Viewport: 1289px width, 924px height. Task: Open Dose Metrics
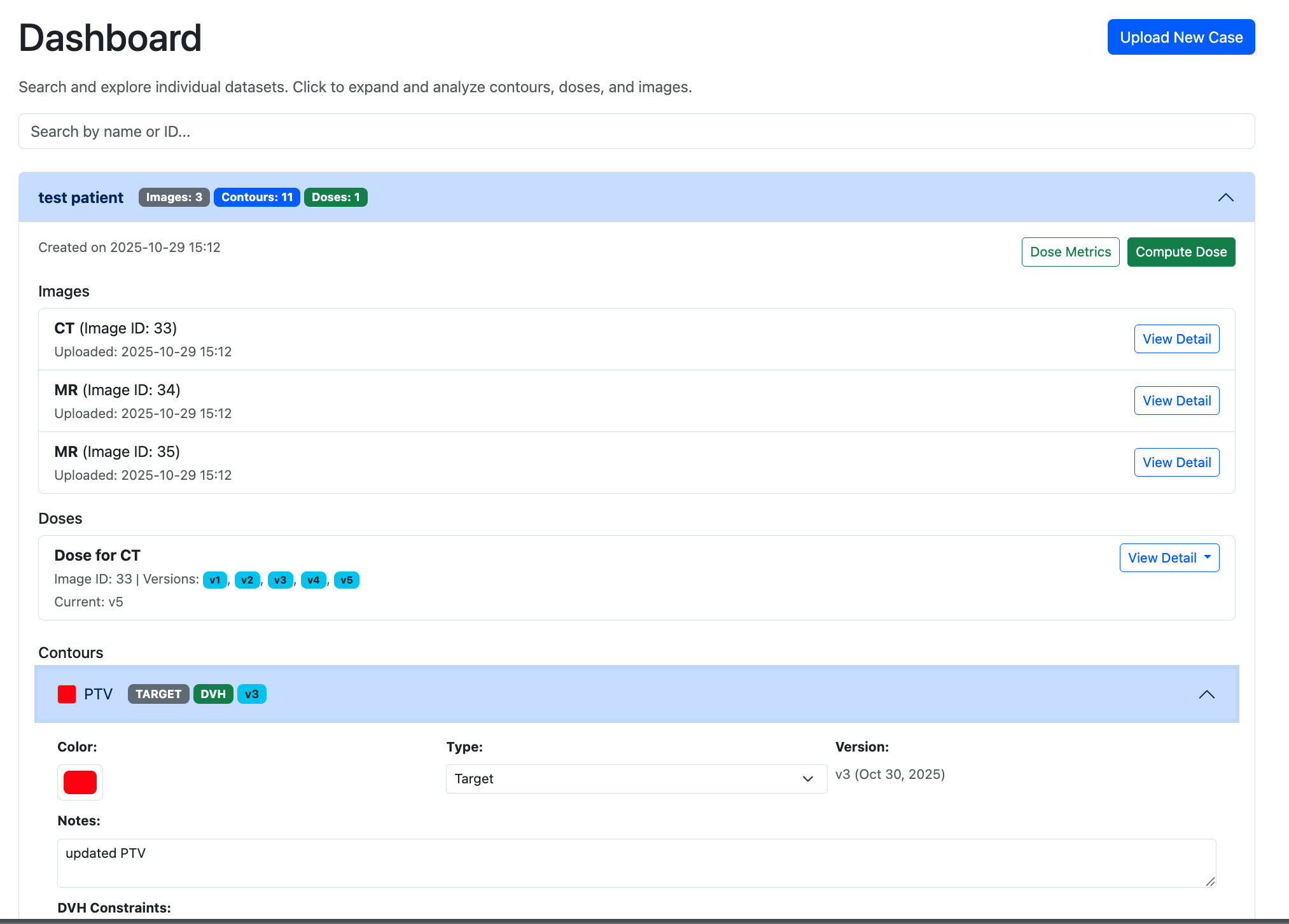point(1070,251)
